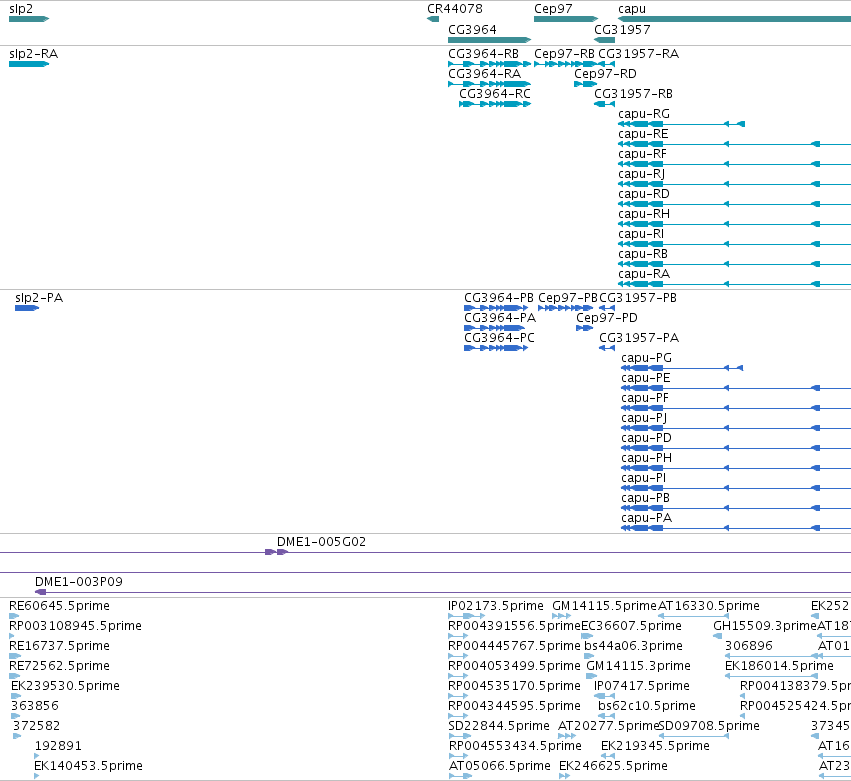The image size is (851, 781).
Task: Click the 372582 EST feature
Action: pos(17,736)
